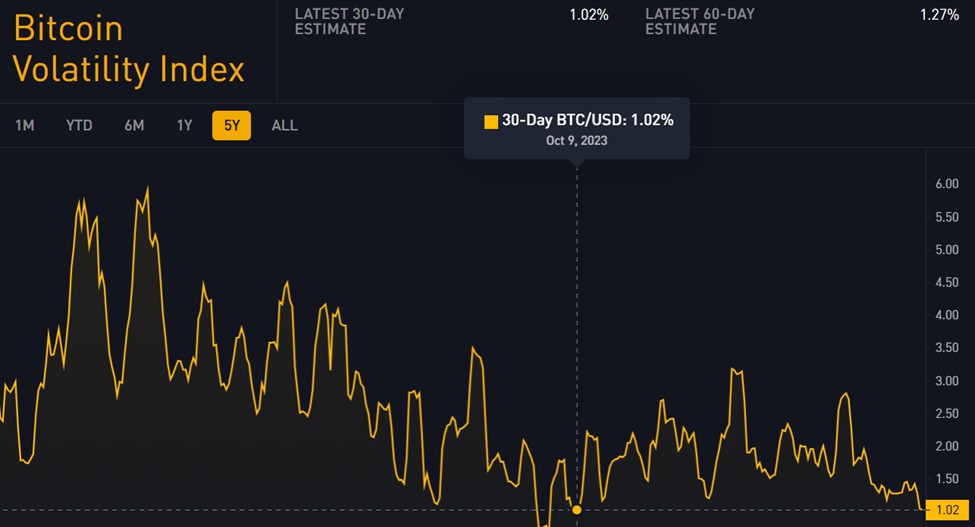Click the highlighted 5Y range button
Viewport: 975px width, 527px height.
pos(231,126)
